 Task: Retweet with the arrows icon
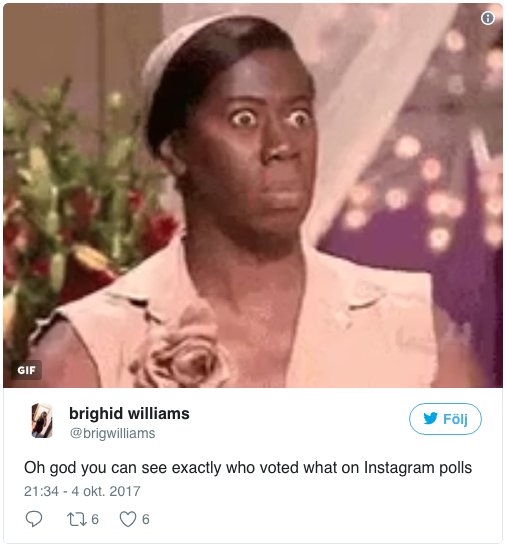77,519
